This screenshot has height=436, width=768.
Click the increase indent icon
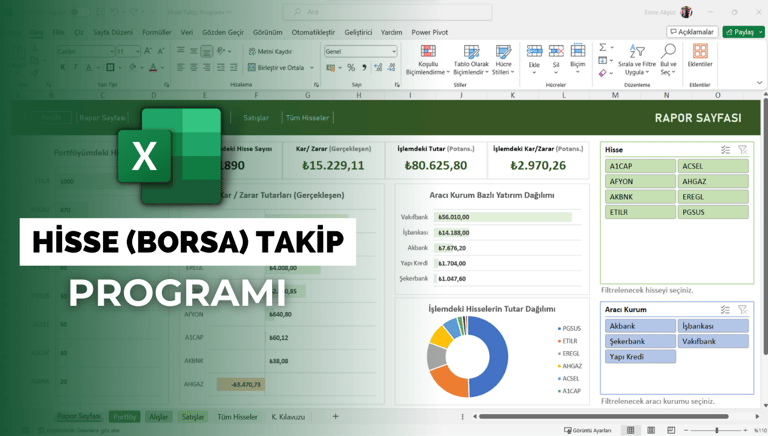pyautogui.click(x=234, y=68)
